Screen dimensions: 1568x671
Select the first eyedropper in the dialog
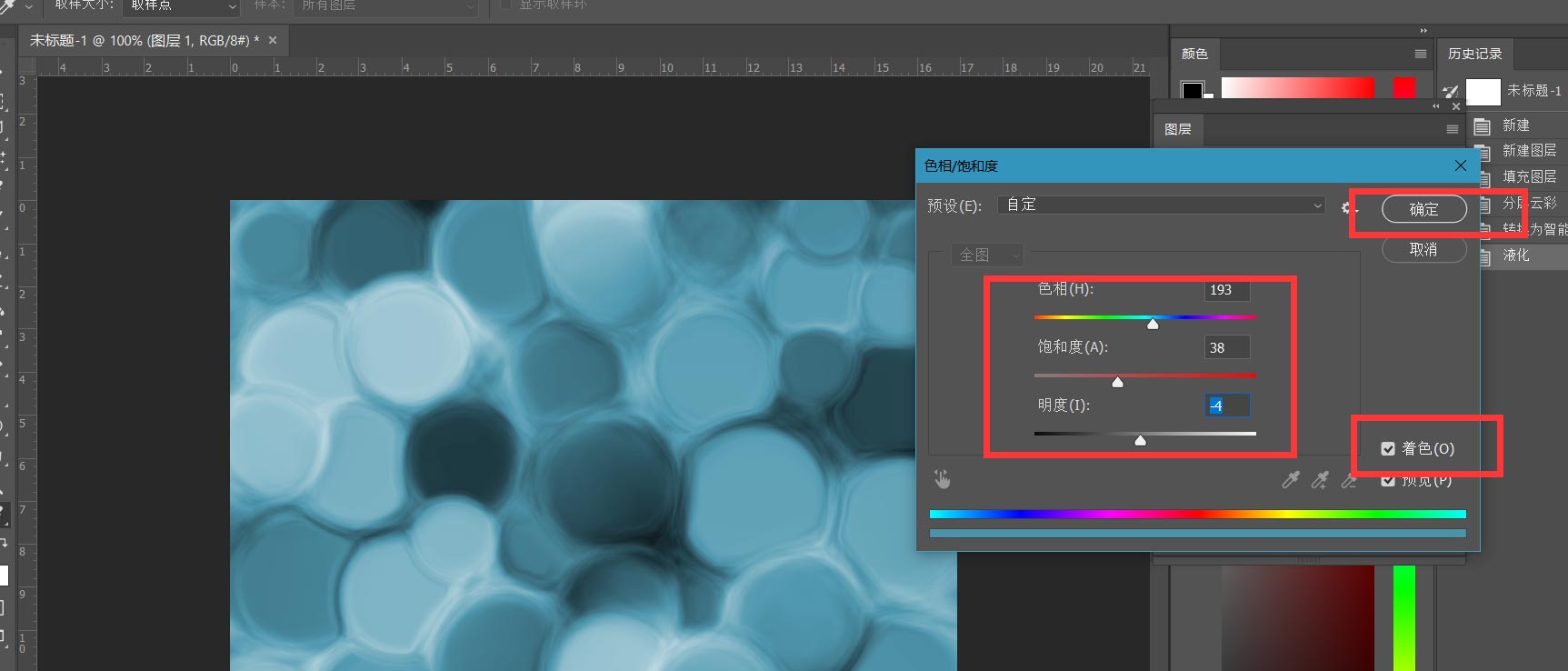1291,479
